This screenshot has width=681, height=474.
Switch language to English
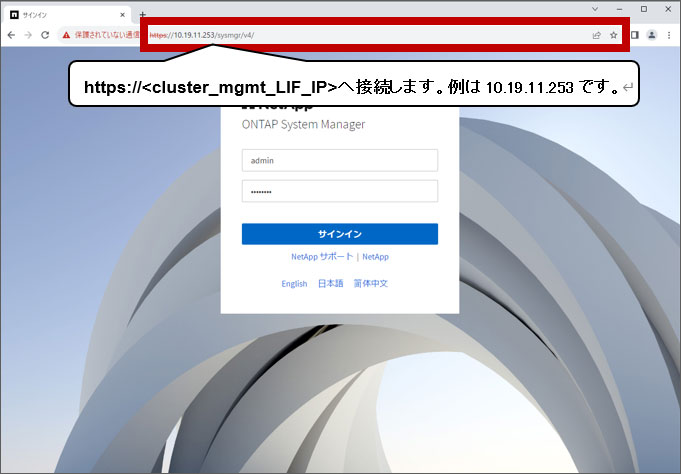point(294,284)
